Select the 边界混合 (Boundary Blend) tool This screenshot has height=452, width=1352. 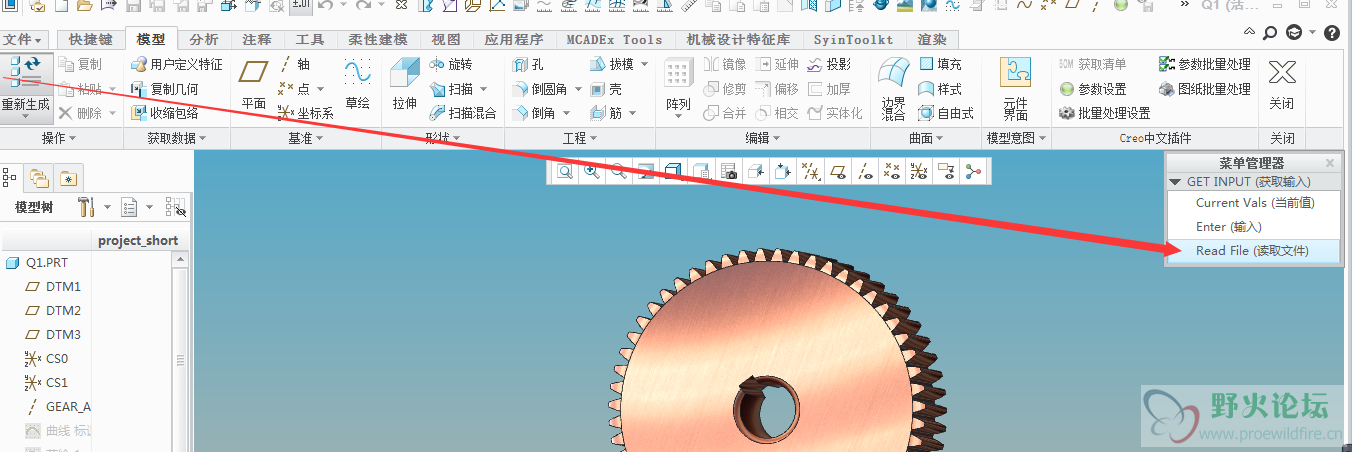pyautogui.click(x=893, y=88)
